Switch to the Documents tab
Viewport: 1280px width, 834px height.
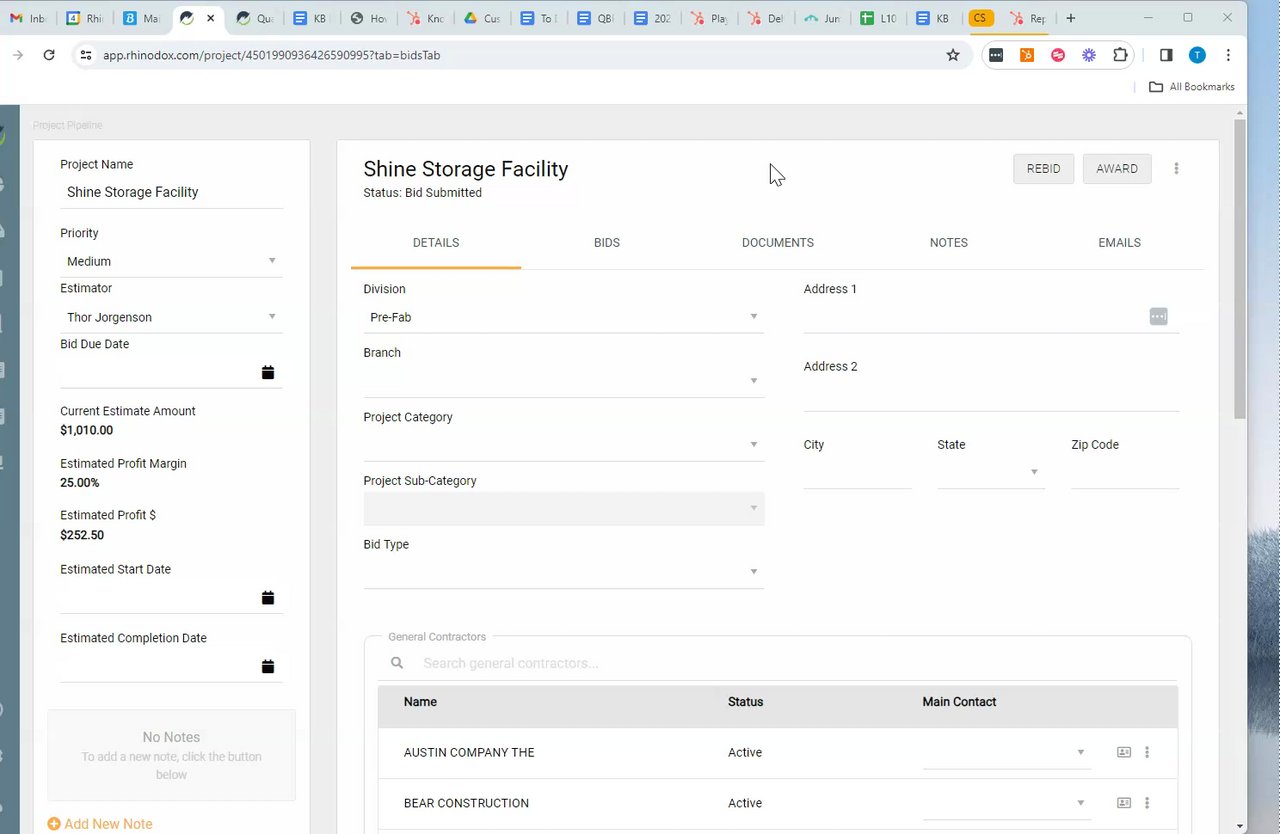[x=777, y=243]
